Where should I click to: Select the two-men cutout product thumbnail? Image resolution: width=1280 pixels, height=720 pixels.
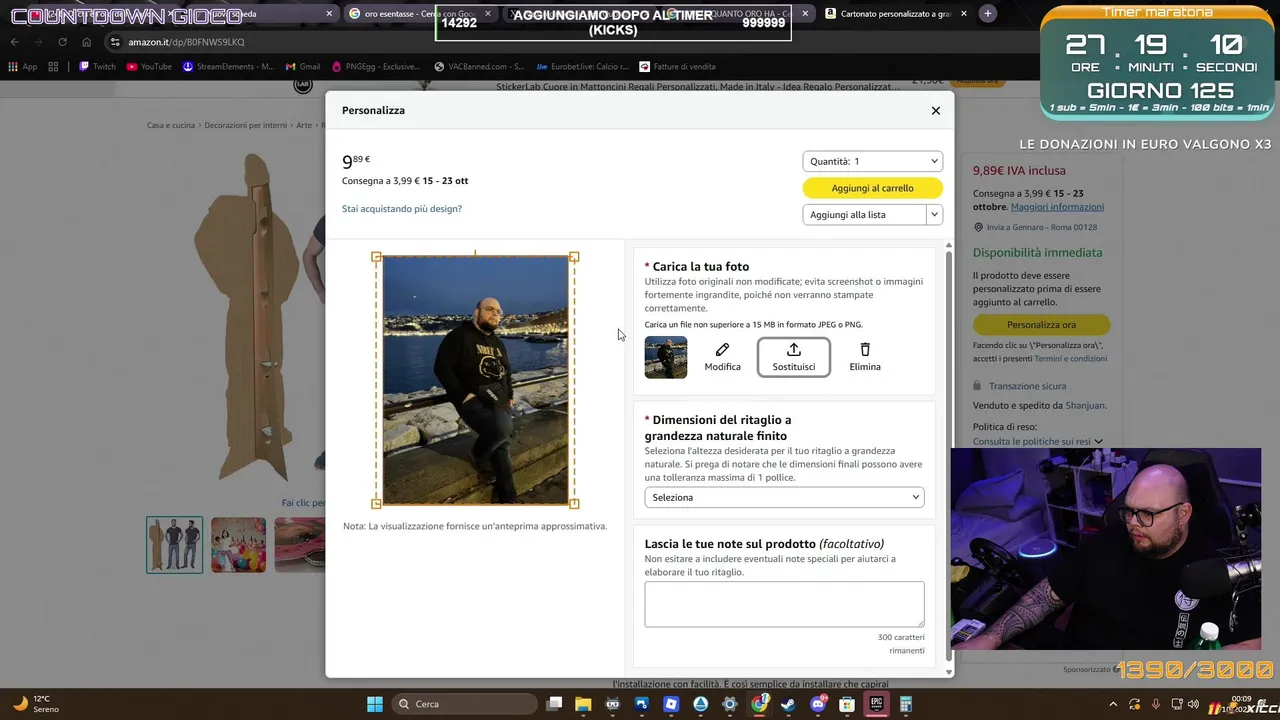[174, 545]
